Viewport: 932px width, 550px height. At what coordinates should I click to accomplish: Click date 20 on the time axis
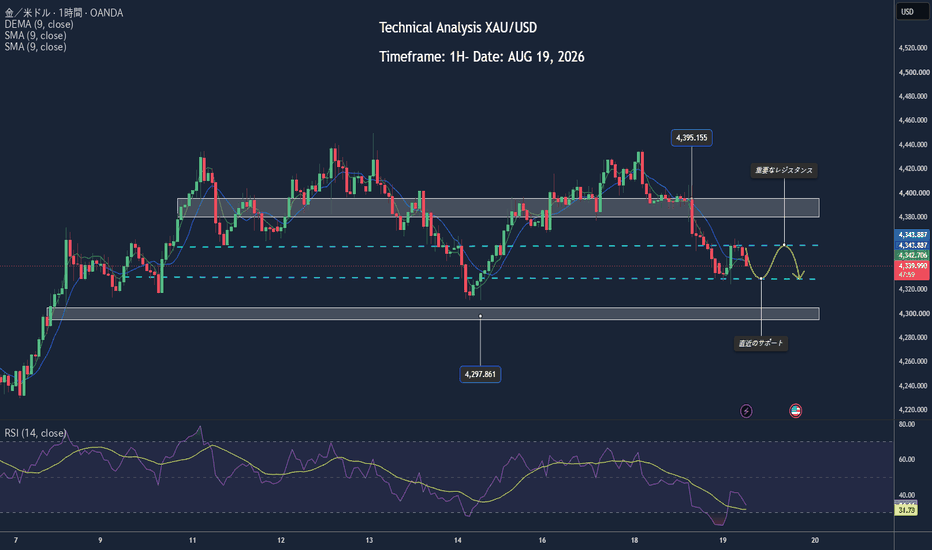click(815, 540)
